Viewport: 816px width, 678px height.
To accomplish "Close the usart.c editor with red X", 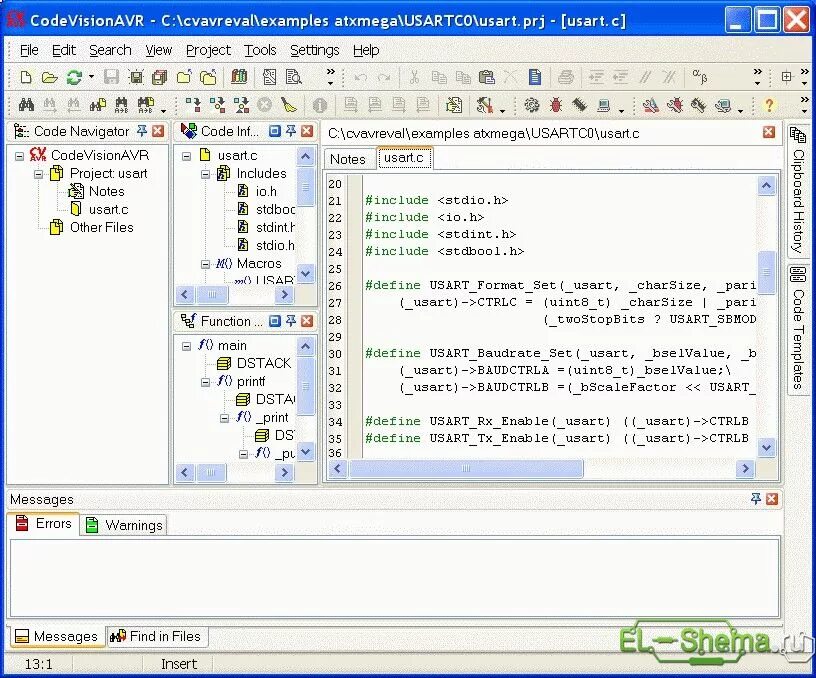I will (769, 132).
